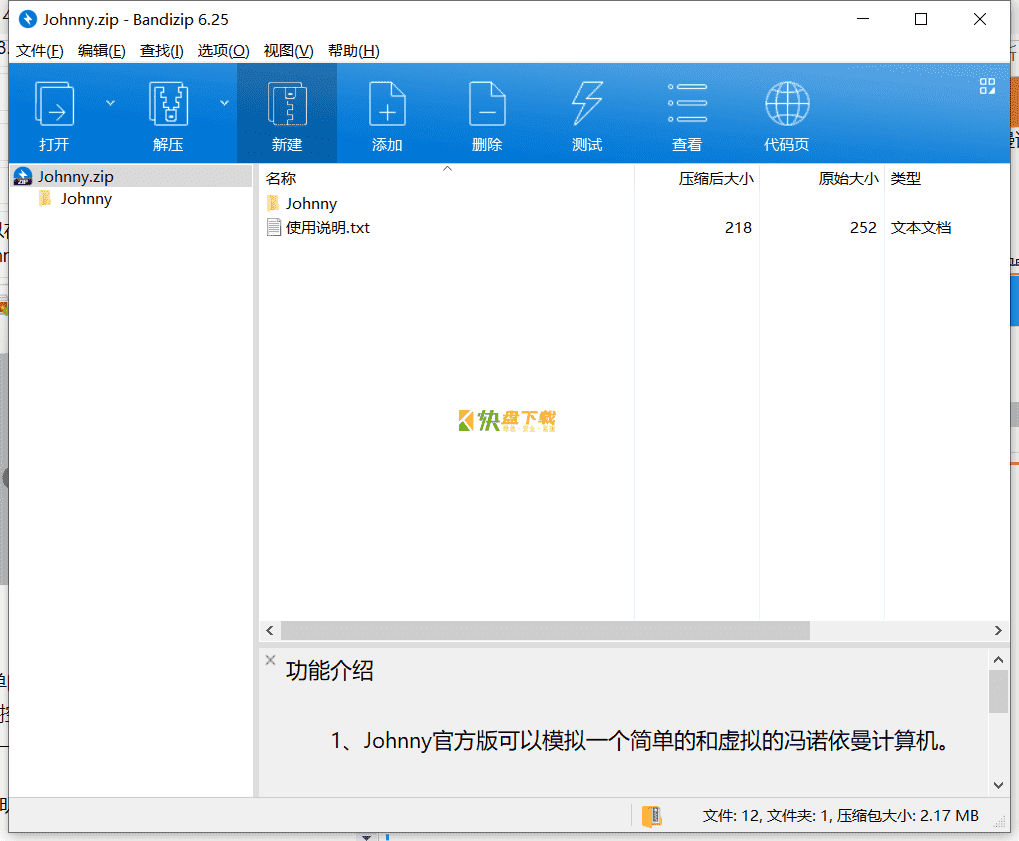Open the 文件(F) menu

(x=40, y=51)
